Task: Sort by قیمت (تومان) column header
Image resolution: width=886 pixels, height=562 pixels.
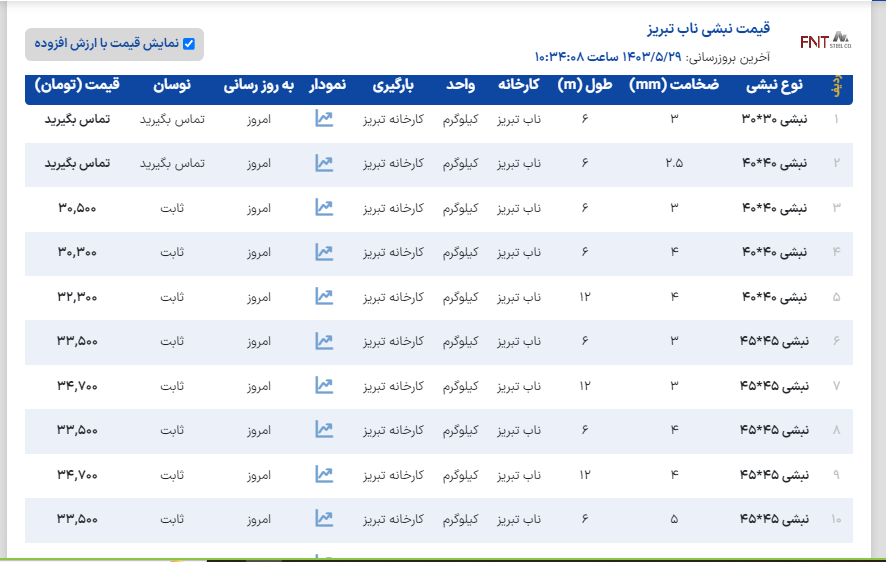Action: tap(77, 86)
